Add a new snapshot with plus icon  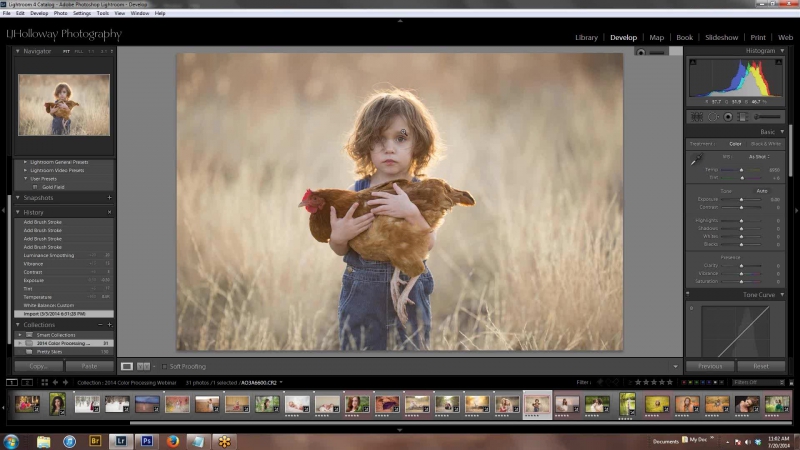109,197
